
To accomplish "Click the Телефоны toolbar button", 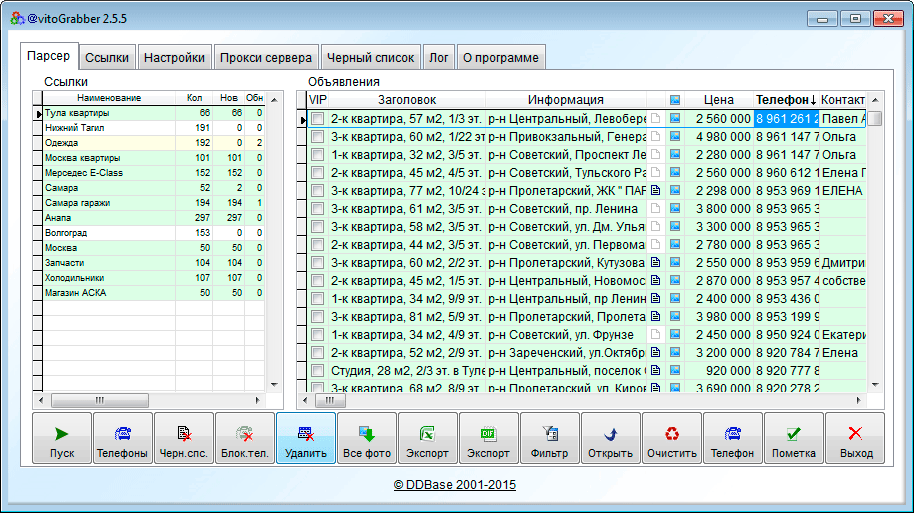I will point(123,438).
